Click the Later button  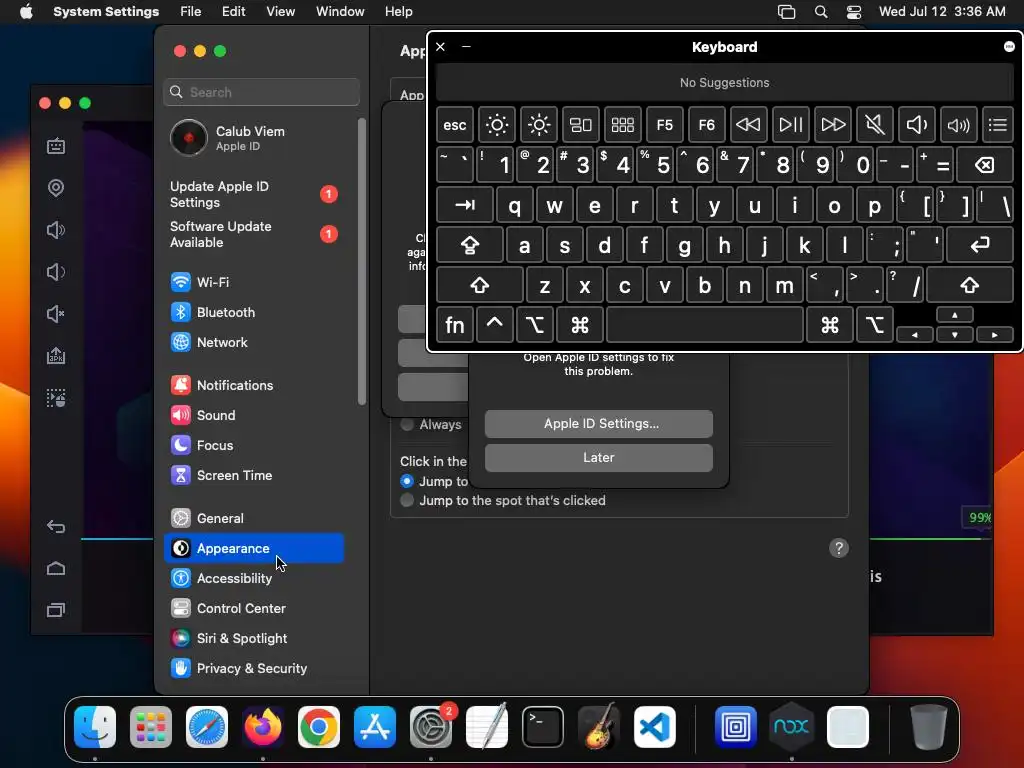[x=599, y=458]
